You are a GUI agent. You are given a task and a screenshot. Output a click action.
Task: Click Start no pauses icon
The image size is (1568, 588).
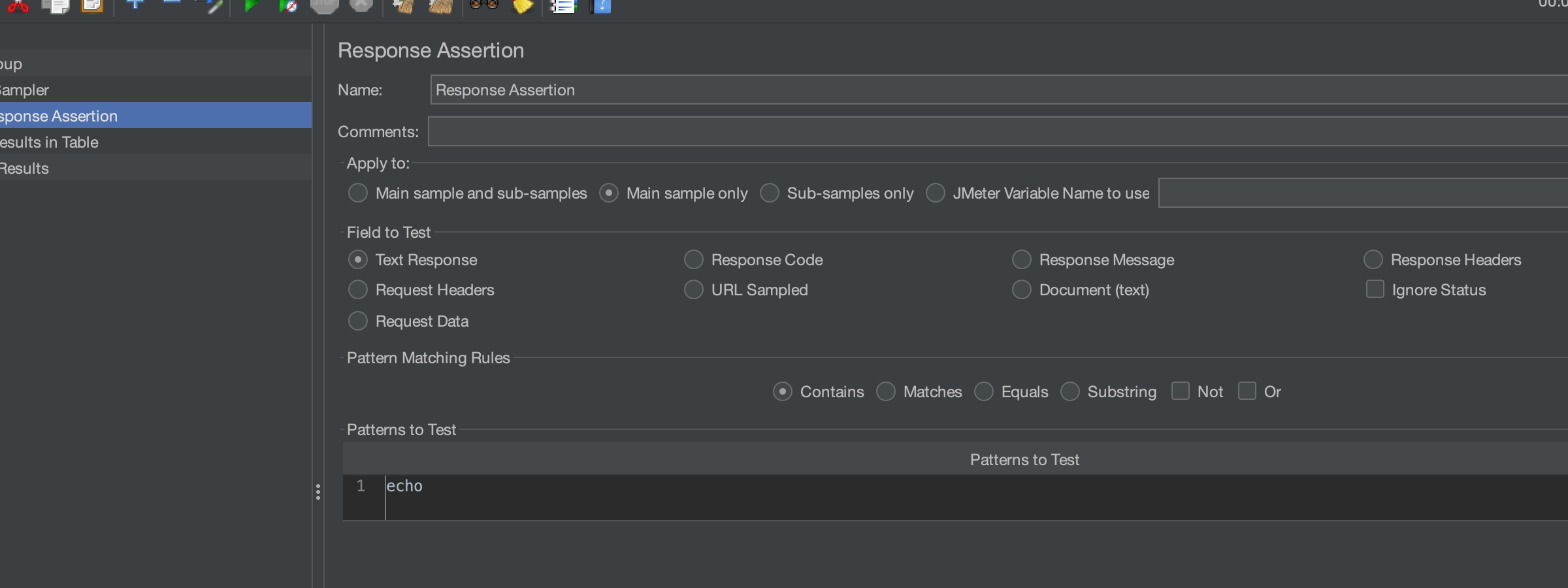287,5
